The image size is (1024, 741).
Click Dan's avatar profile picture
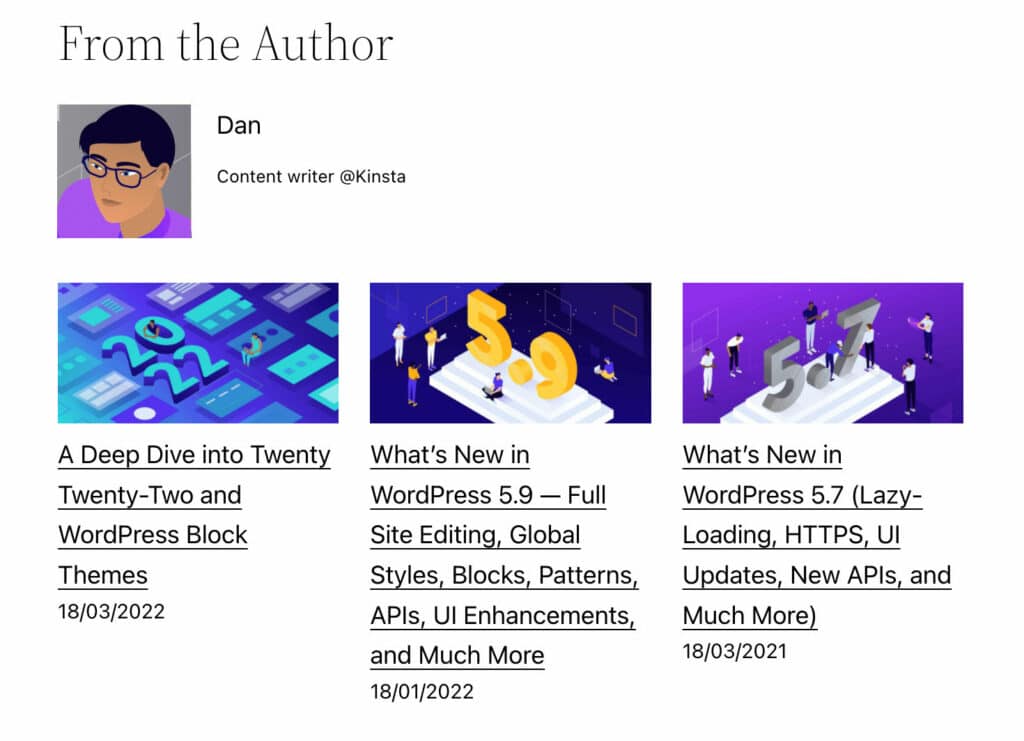point(124,170)
